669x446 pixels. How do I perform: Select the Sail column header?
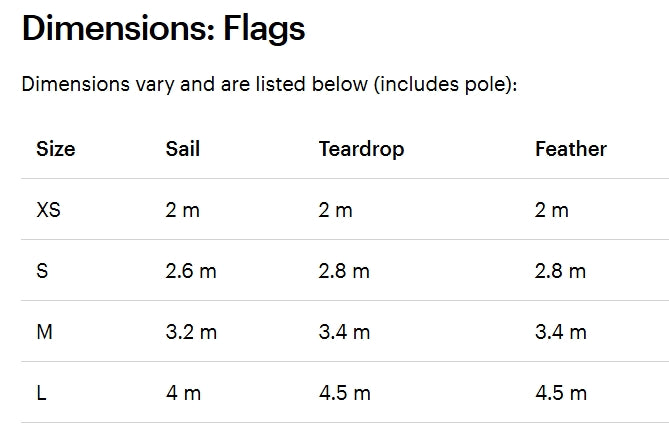183,150
